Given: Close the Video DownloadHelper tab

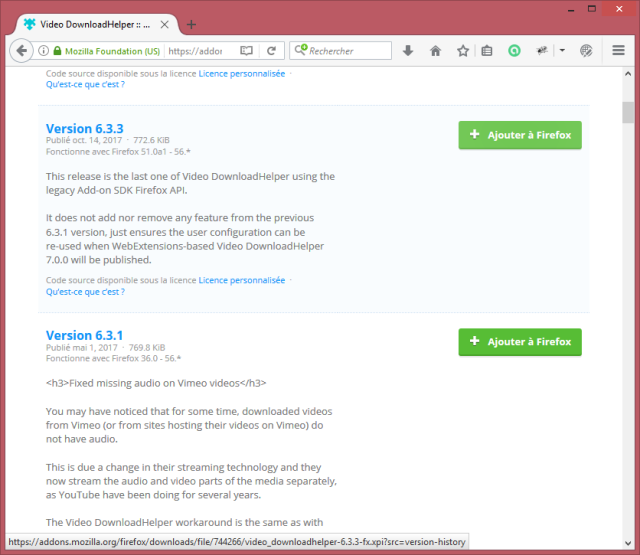Looking at the screenshot, I should click(164, 24).
